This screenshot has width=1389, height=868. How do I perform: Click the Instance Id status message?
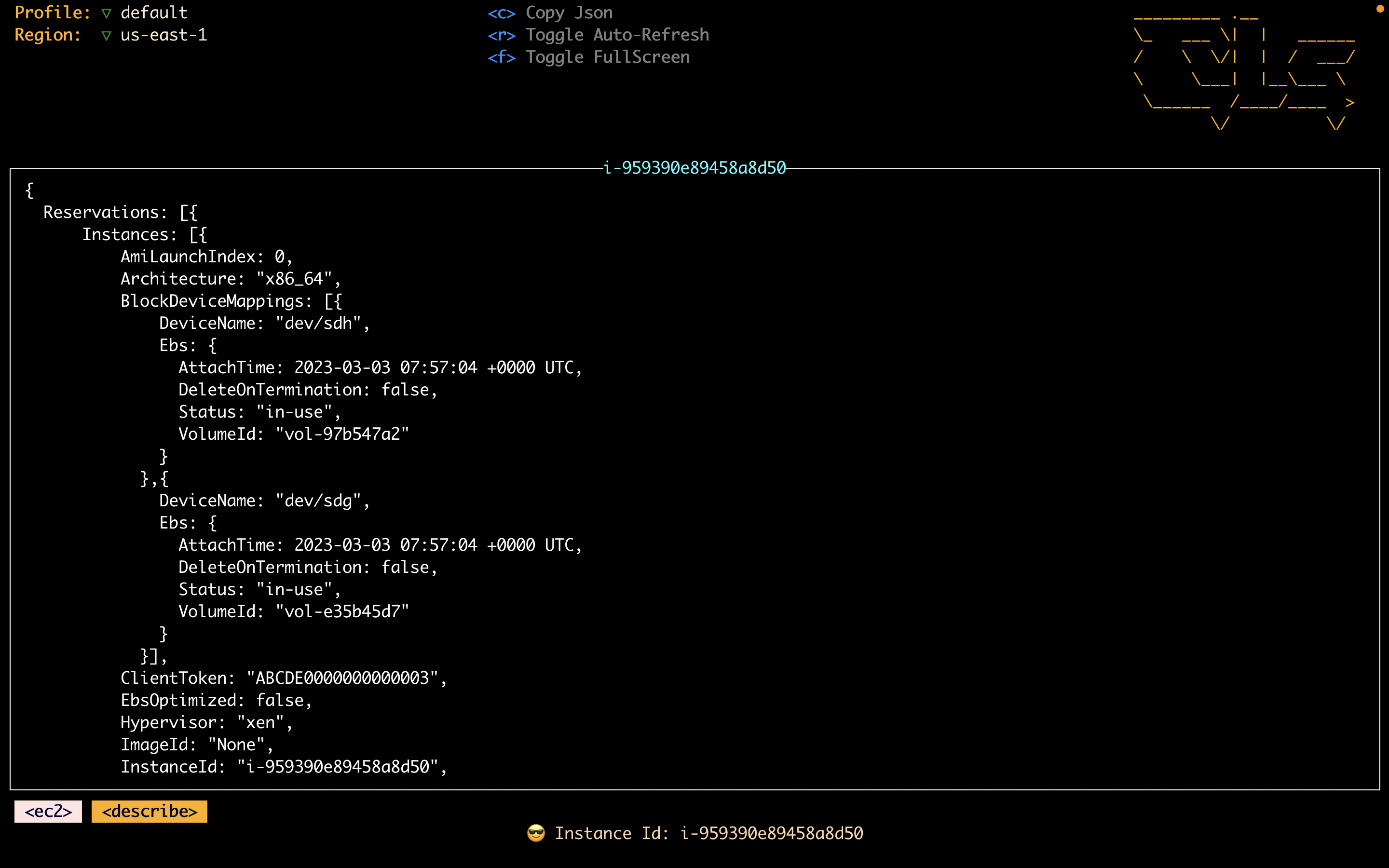coord(708,833)
